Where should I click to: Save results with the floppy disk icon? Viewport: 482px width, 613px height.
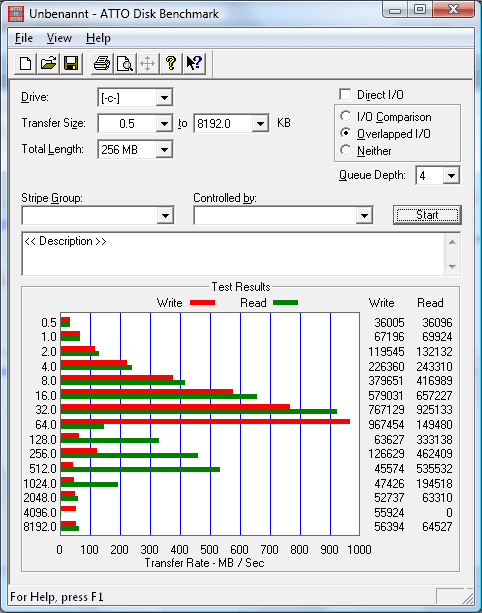[71, 63]
